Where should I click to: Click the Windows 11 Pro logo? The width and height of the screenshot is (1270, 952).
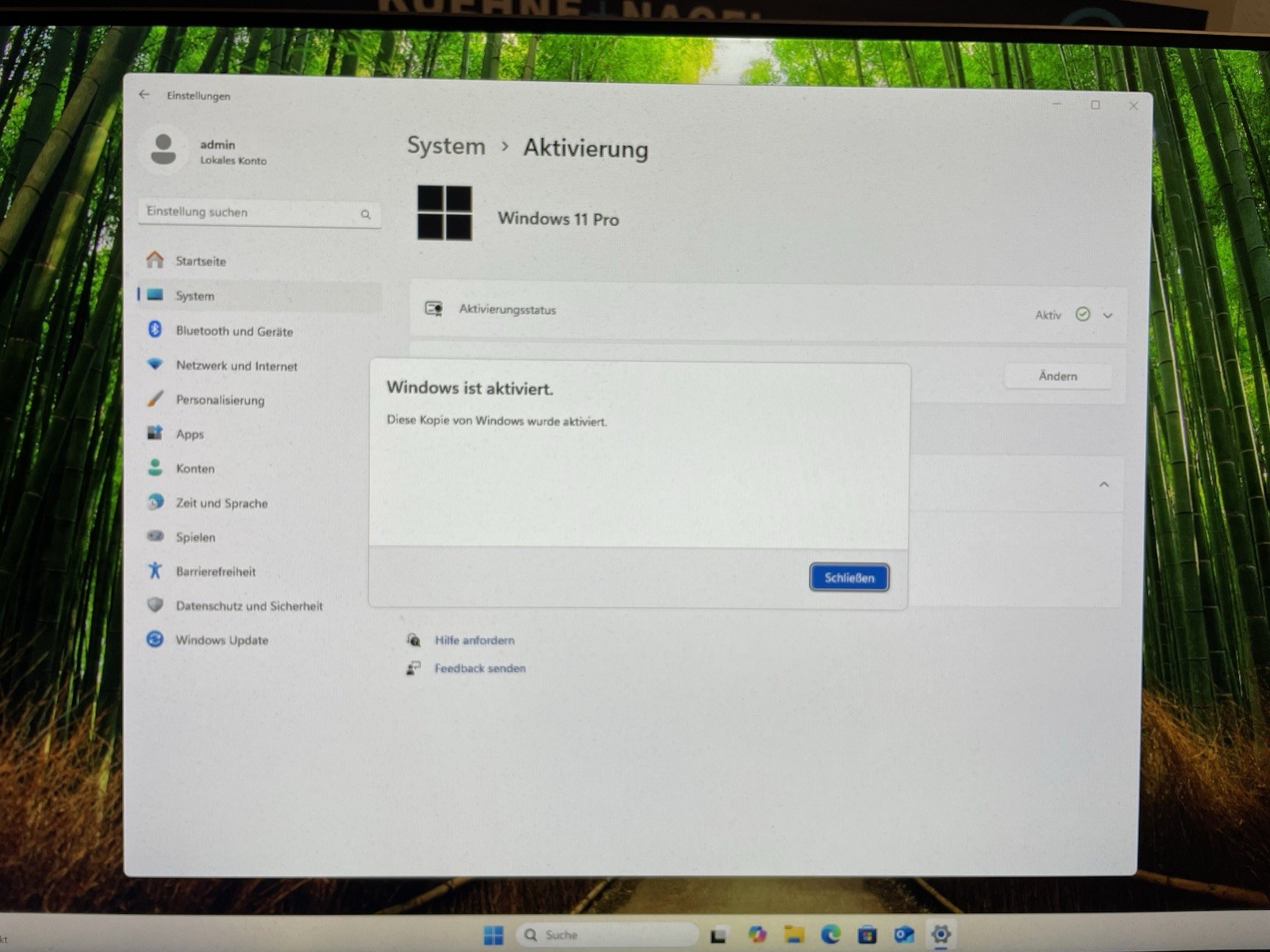point(444,213)
